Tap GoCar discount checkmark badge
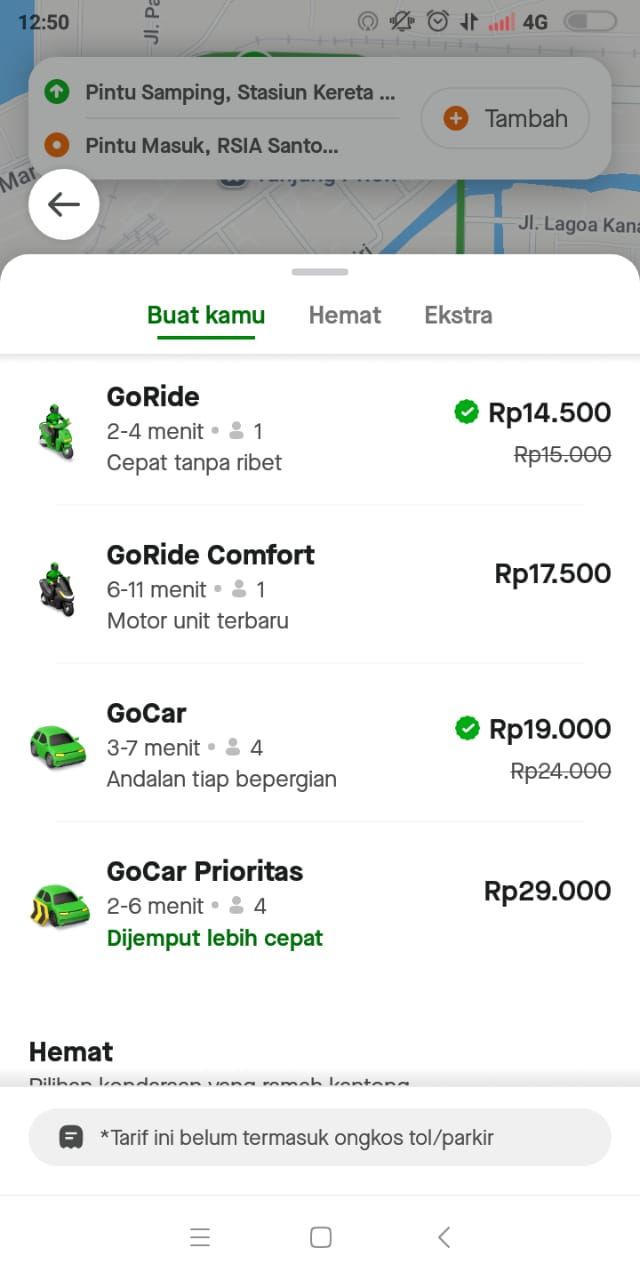 [466, 729]
